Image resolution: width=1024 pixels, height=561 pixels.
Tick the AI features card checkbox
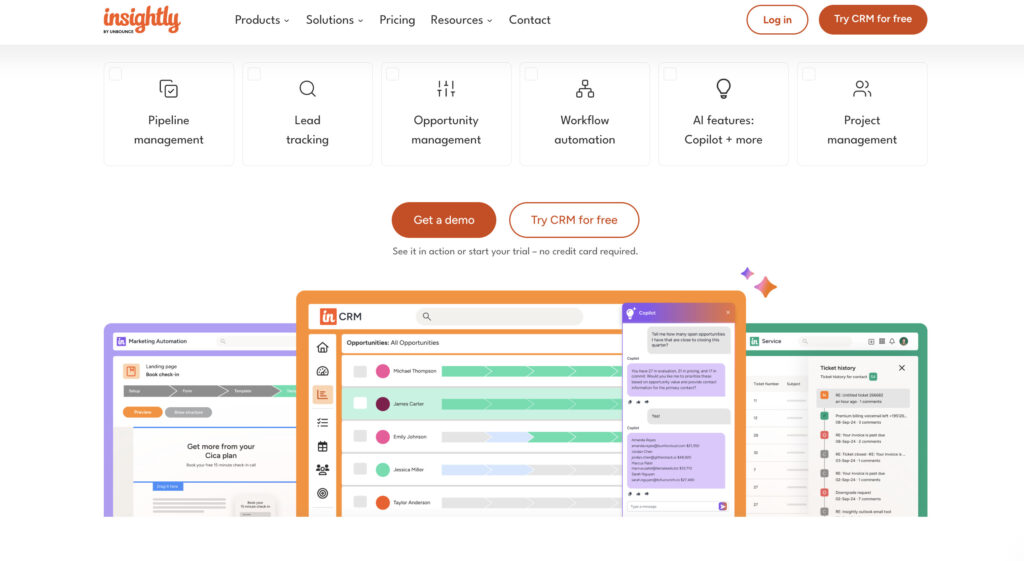[671, 74]
